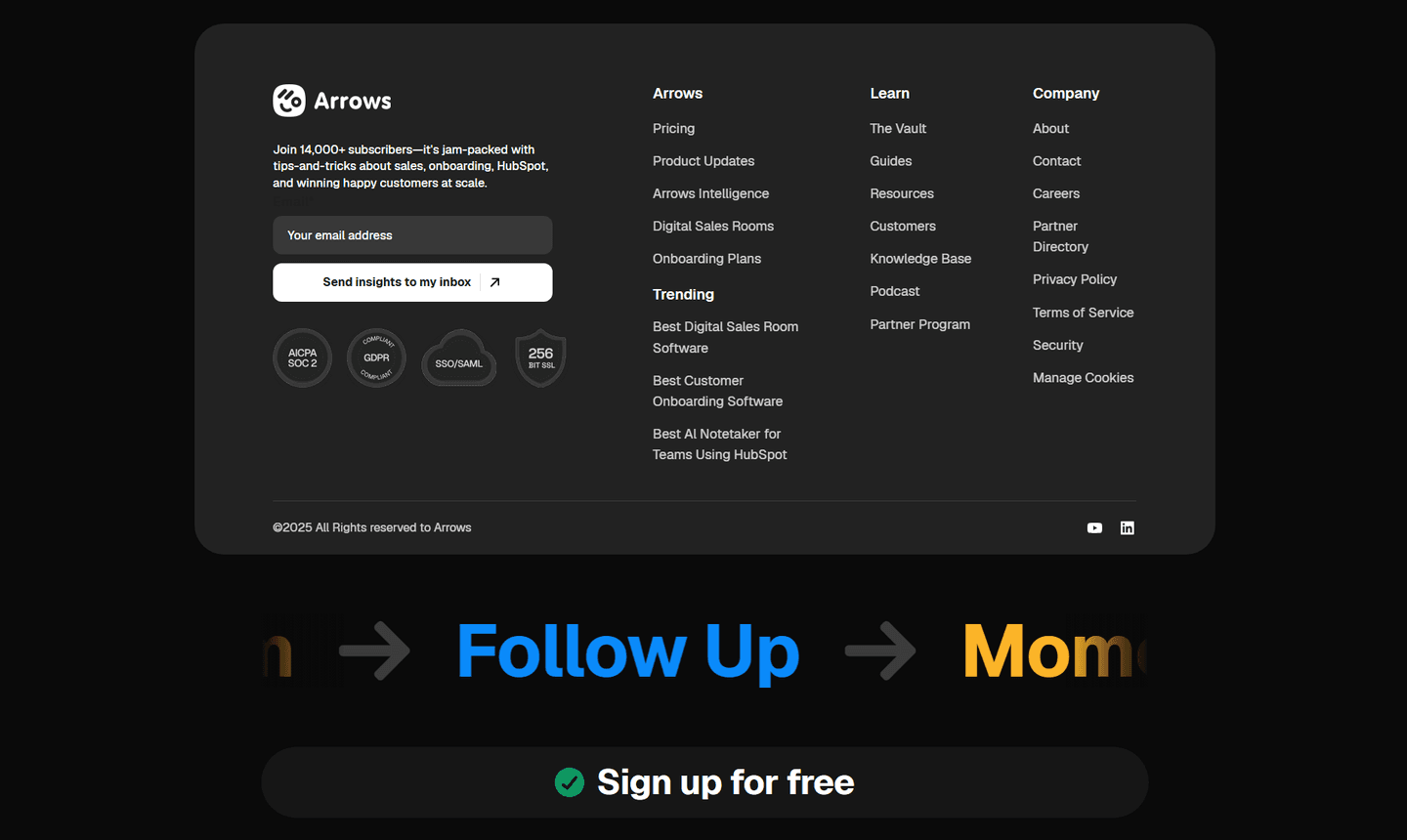
Task: Open the Privacy Policy link
Action: click(1075, 279)
